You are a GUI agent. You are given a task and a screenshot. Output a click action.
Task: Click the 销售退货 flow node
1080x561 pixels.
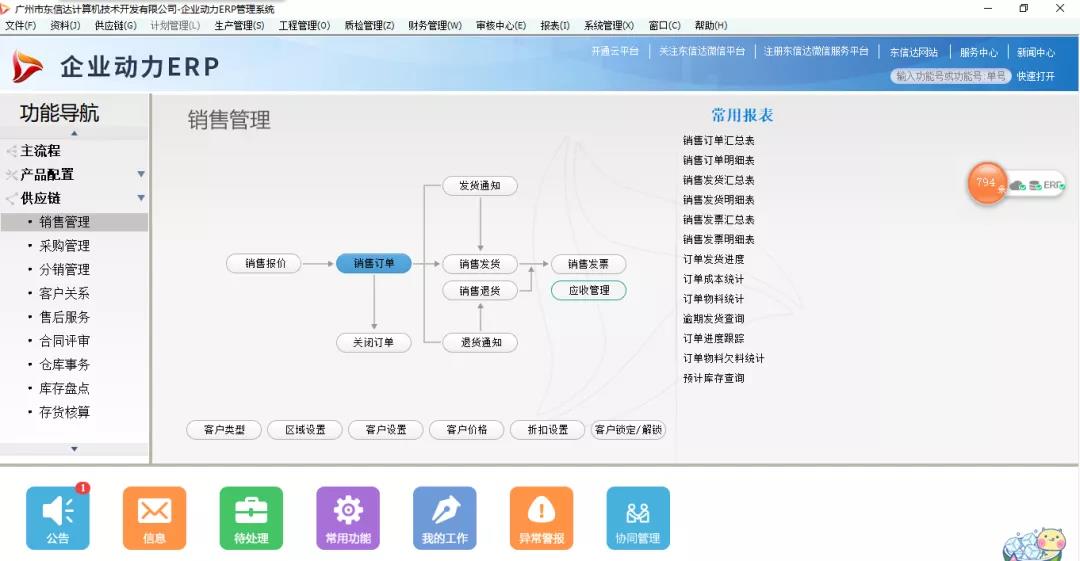[479, 291]
